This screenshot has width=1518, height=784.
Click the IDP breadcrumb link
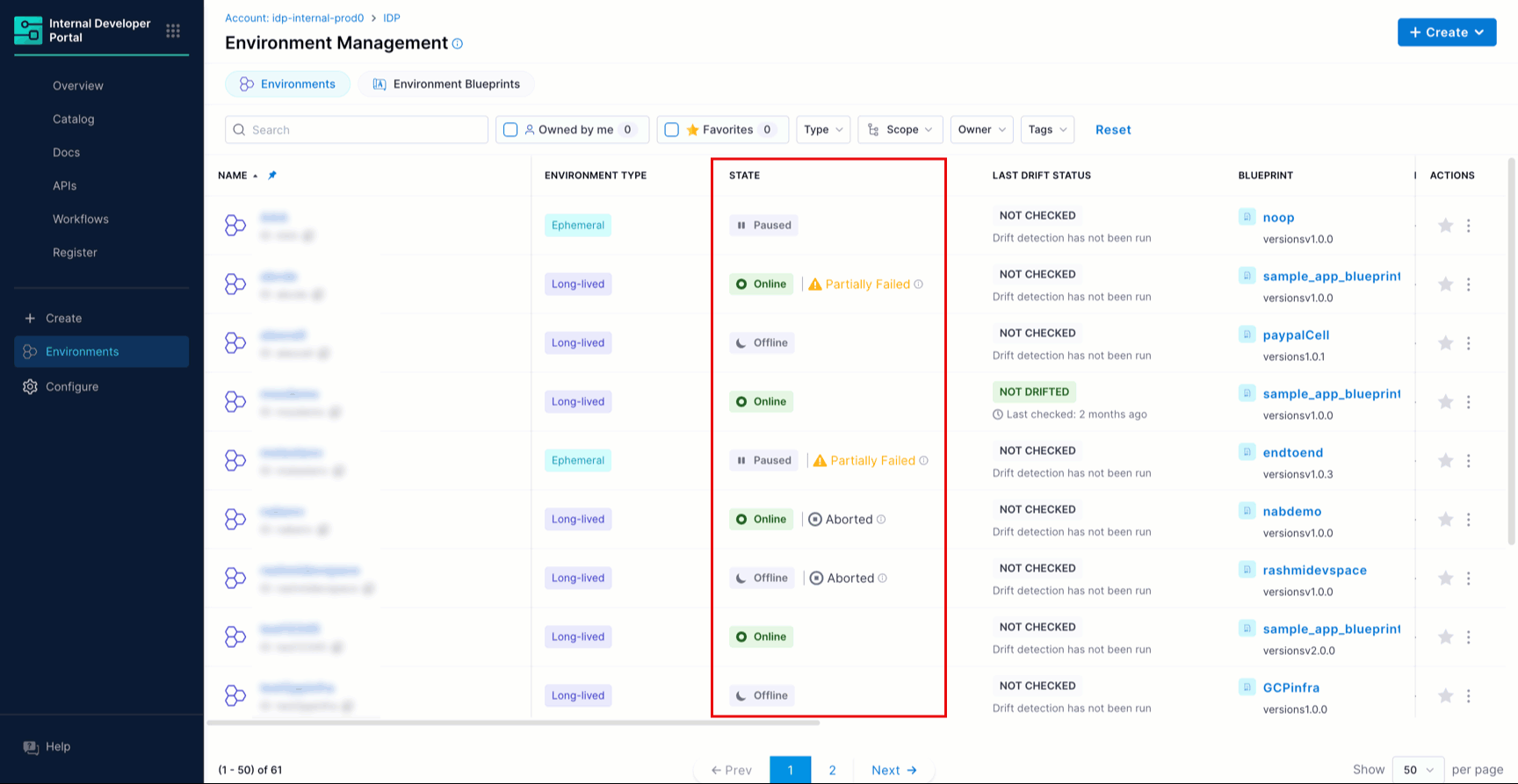[392, 18]
